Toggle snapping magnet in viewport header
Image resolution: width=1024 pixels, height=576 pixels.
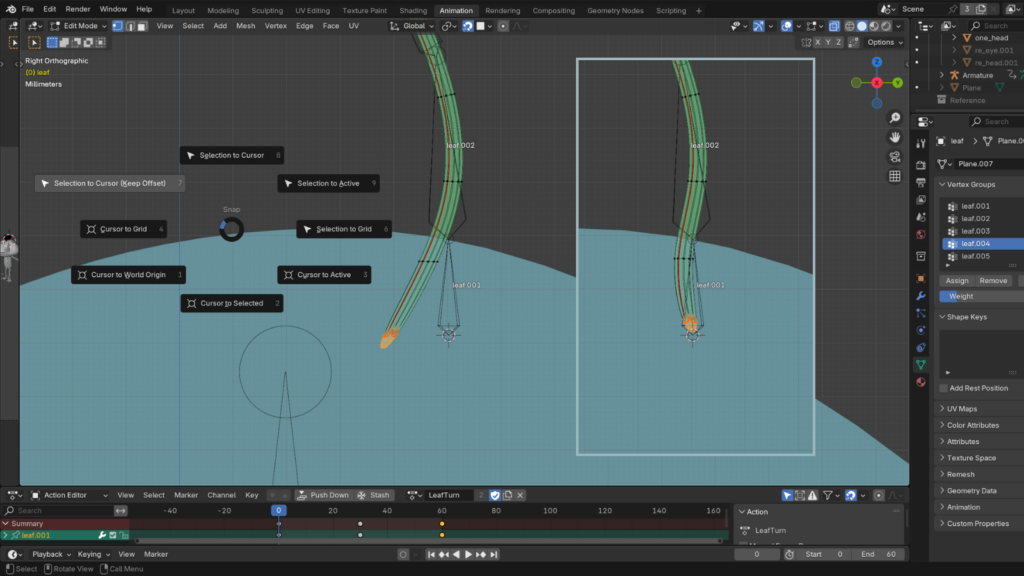tap(468, 26)
